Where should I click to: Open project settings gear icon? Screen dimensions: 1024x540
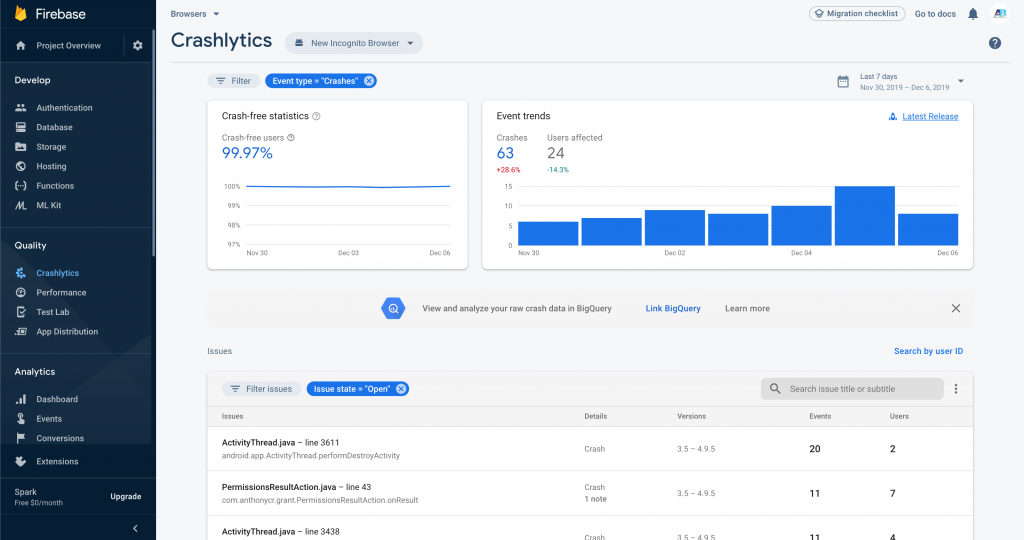pyautogui.click(x=137, y=46)
